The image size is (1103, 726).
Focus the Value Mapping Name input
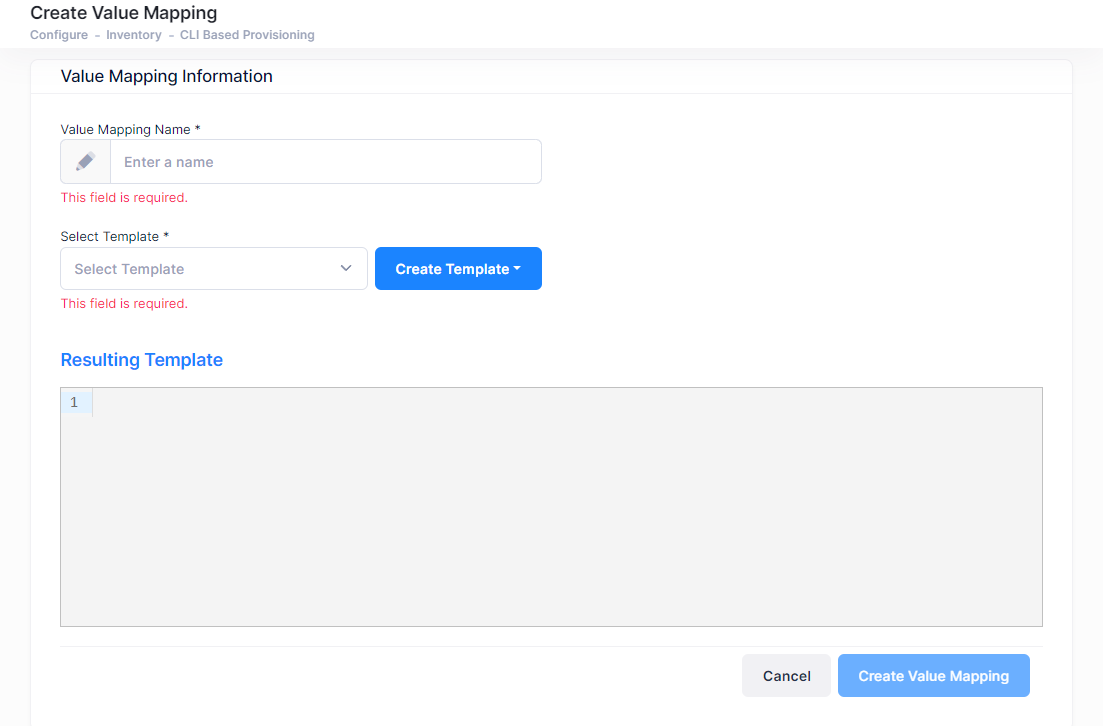[325, 162]
